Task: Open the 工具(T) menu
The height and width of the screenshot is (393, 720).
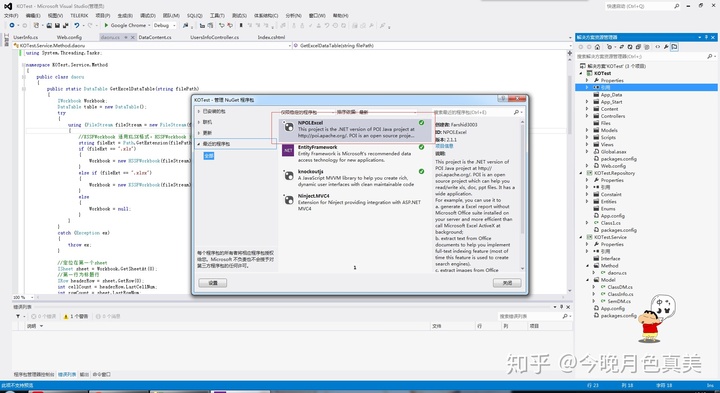Action: pyautogui.click(x=217, y=16)
